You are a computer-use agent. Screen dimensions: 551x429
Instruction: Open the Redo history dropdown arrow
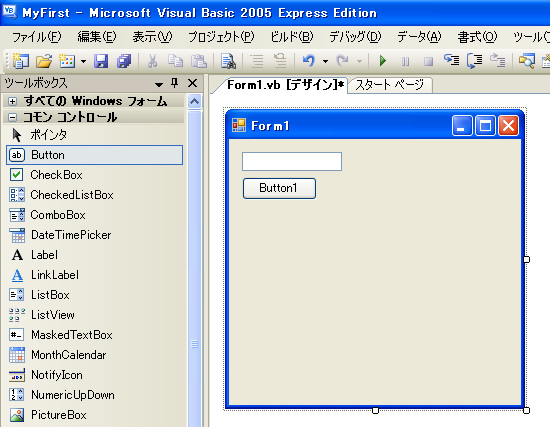pyautogui.click(x=359, y=61)
